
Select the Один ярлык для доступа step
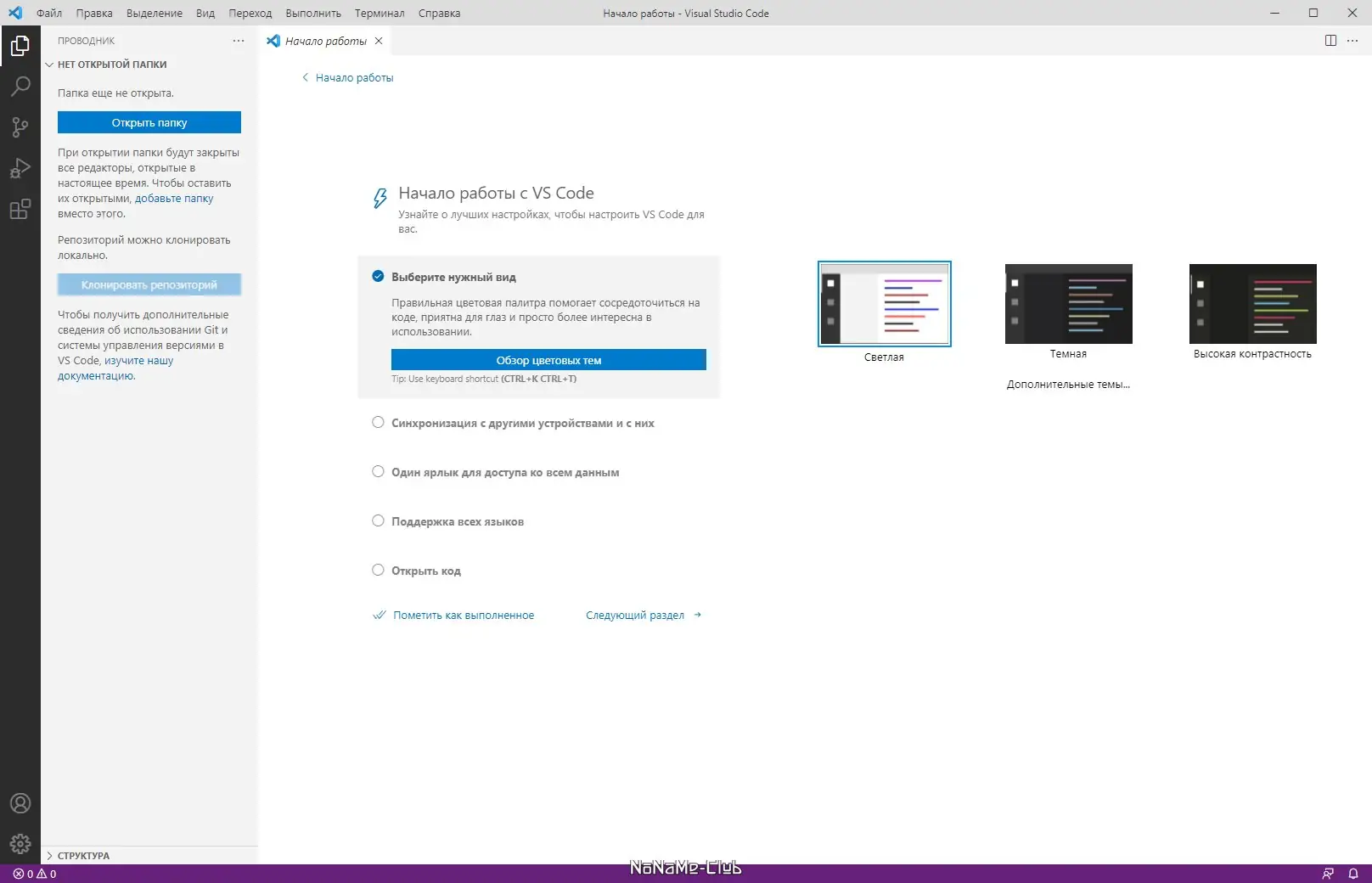[x=496, y=472]
